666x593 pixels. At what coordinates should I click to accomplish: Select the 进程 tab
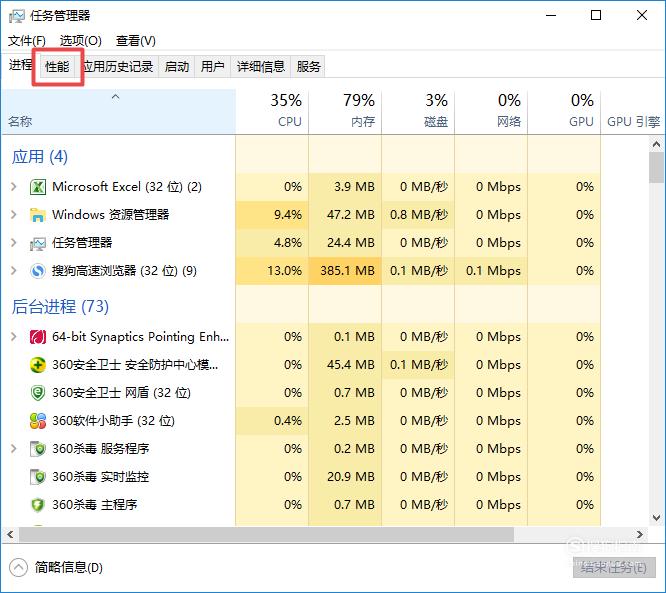20,65
